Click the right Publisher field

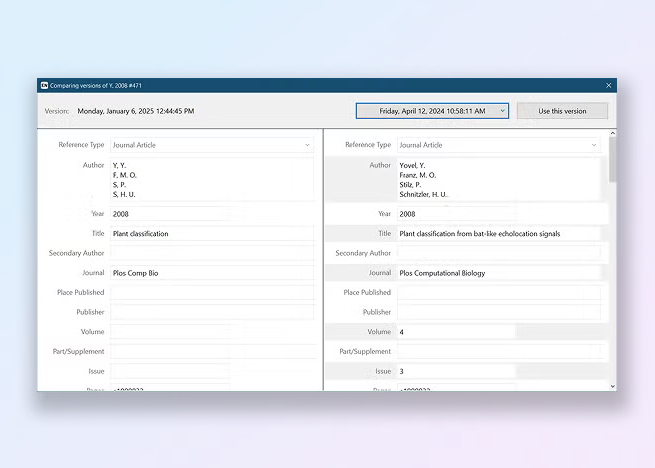pos(499,312)
